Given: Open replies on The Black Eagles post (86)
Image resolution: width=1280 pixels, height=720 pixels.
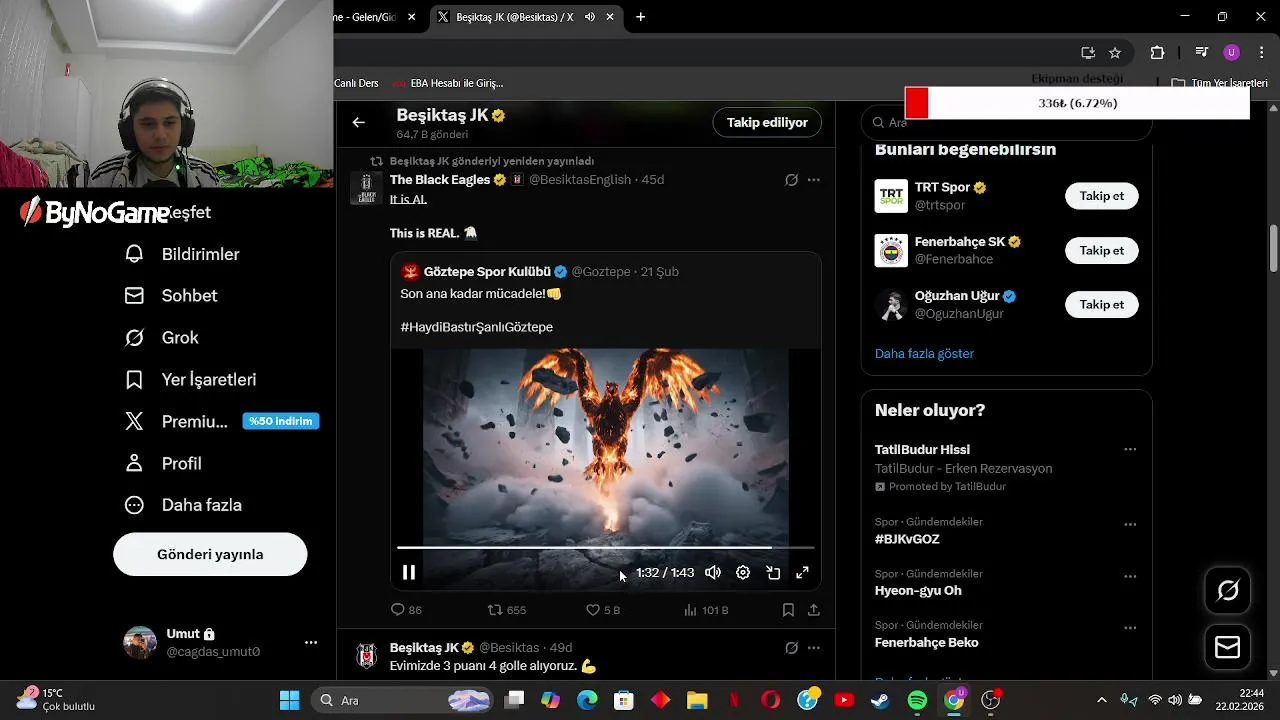Looking at the screenshot, I should [406, 610].
